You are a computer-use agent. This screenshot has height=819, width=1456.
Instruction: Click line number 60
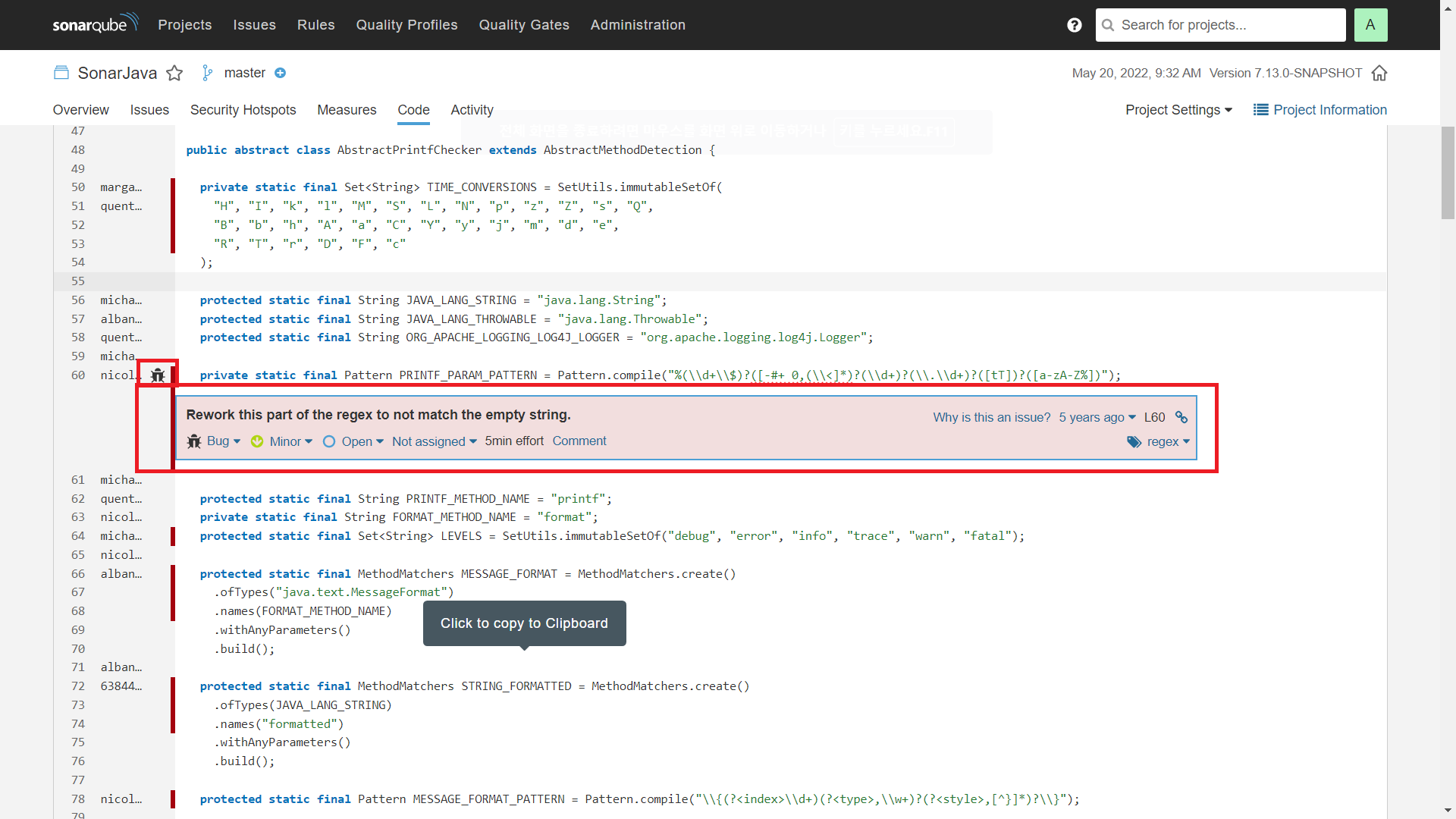[78, 375]
